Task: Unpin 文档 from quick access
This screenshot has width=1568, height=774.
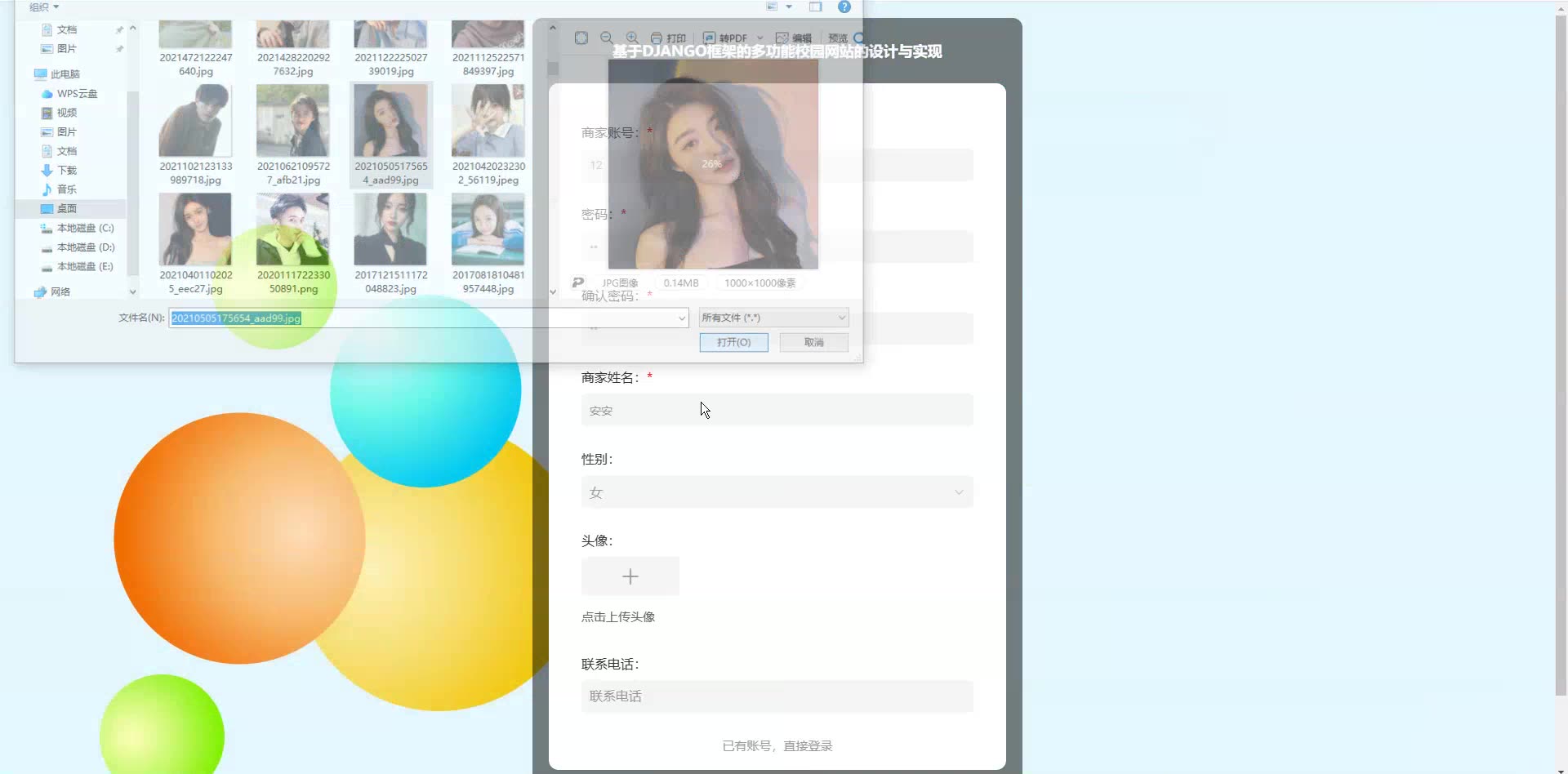Action: (119, 29)
